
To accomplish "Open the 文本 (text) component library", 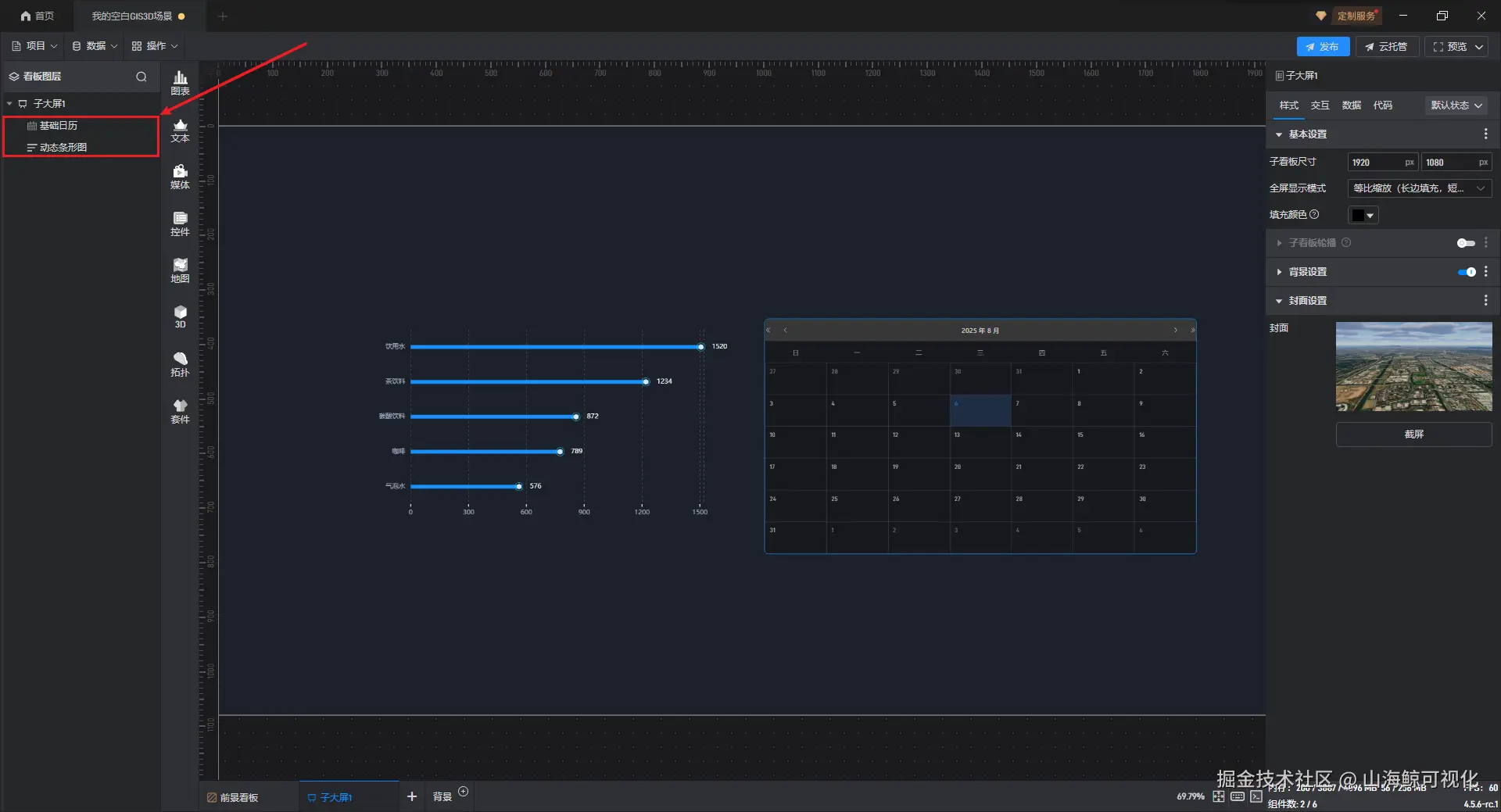I will tap(180, 131).
